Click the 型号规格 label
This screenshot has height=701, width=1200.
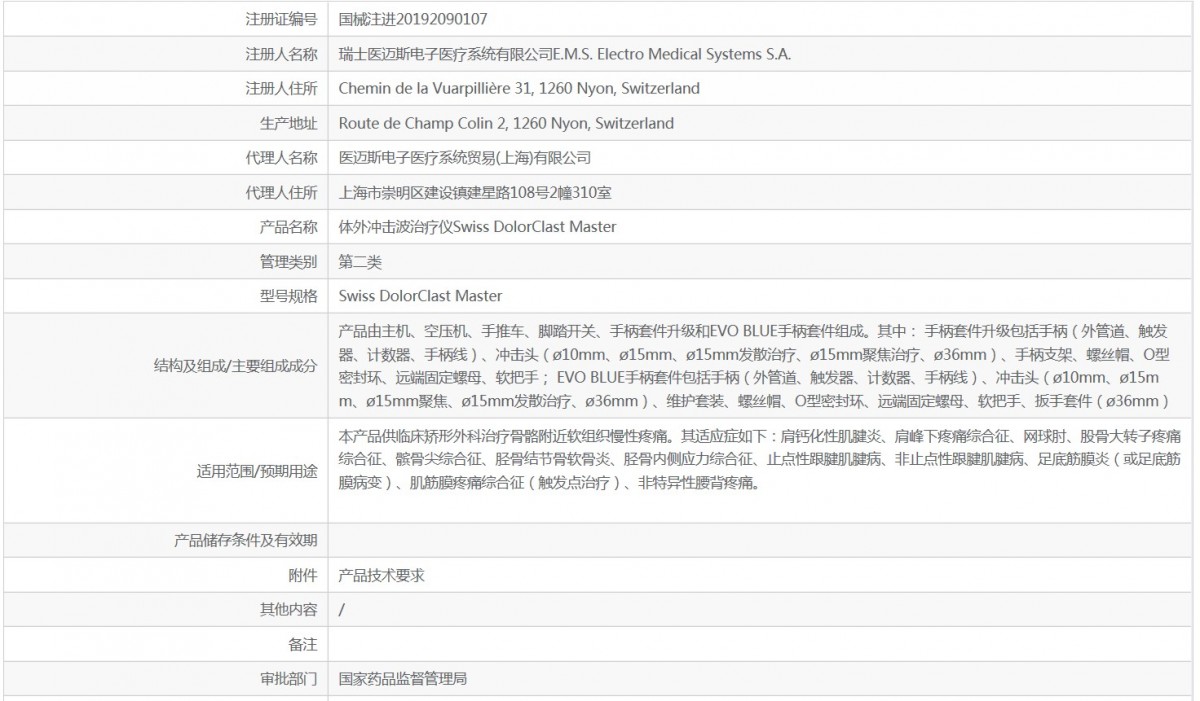coord(288,296)
